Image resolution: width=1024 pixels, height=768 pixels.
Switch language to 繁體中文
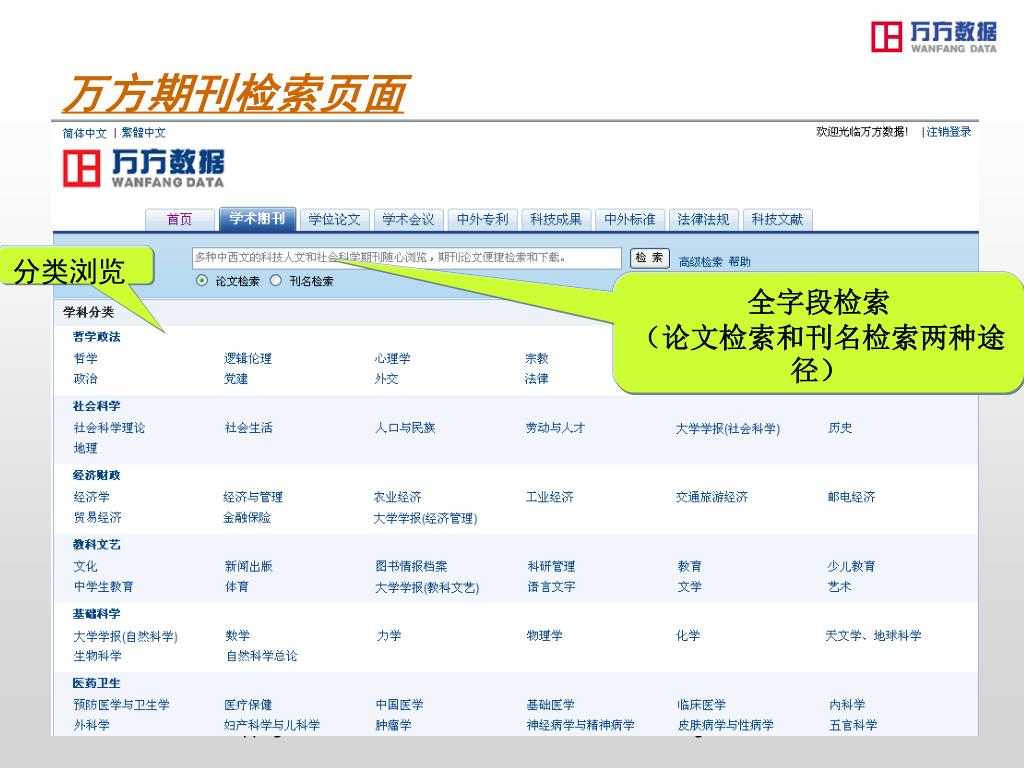point(144,133)
